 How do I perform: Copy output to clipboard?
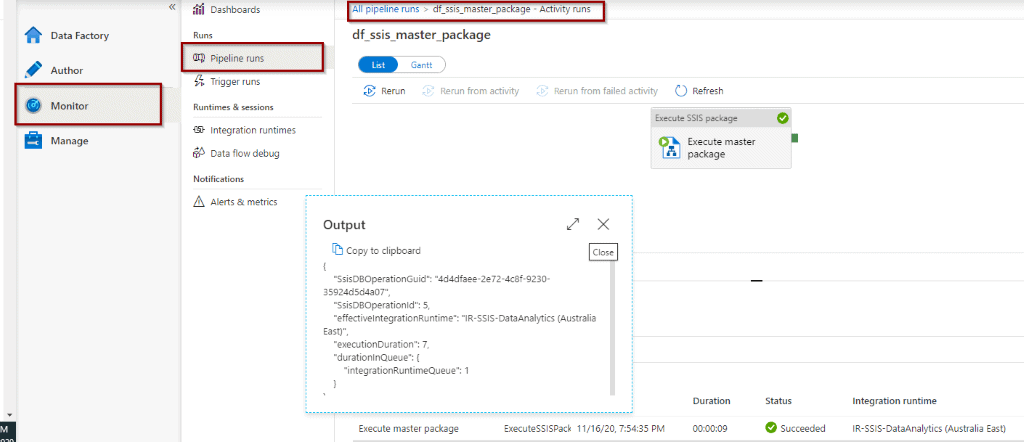[x=376, y=250]
